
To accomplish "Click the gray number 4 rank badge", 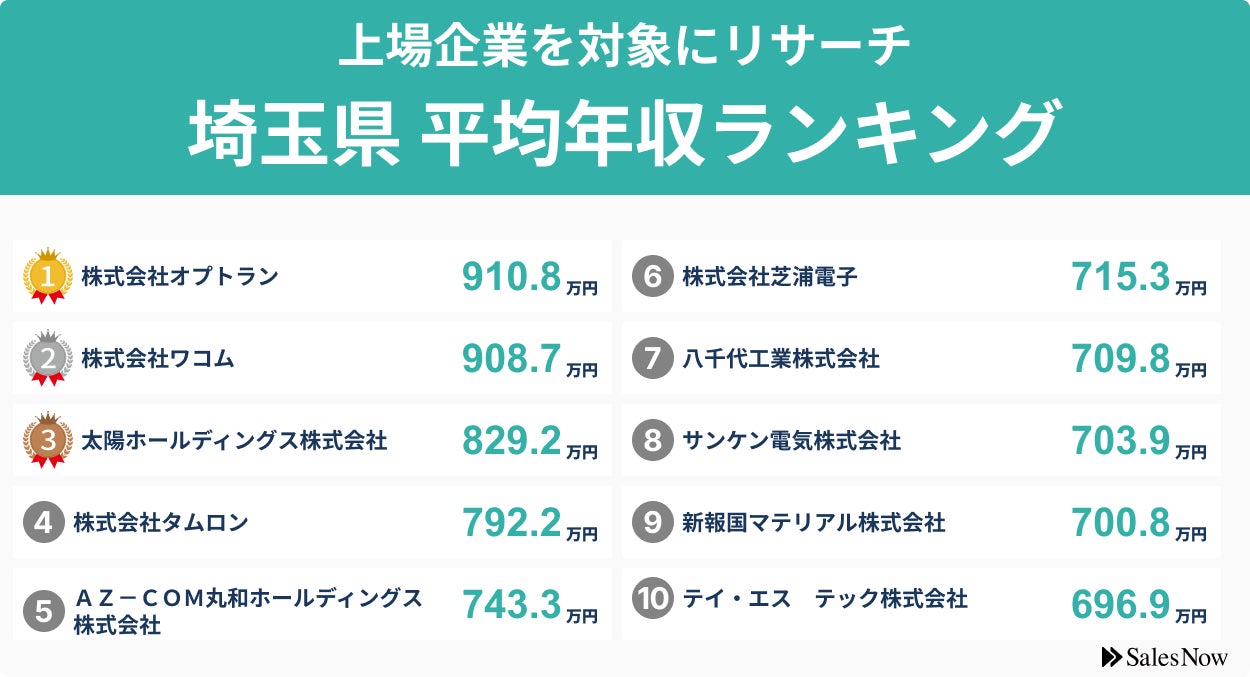I will (x=43, y=521).
